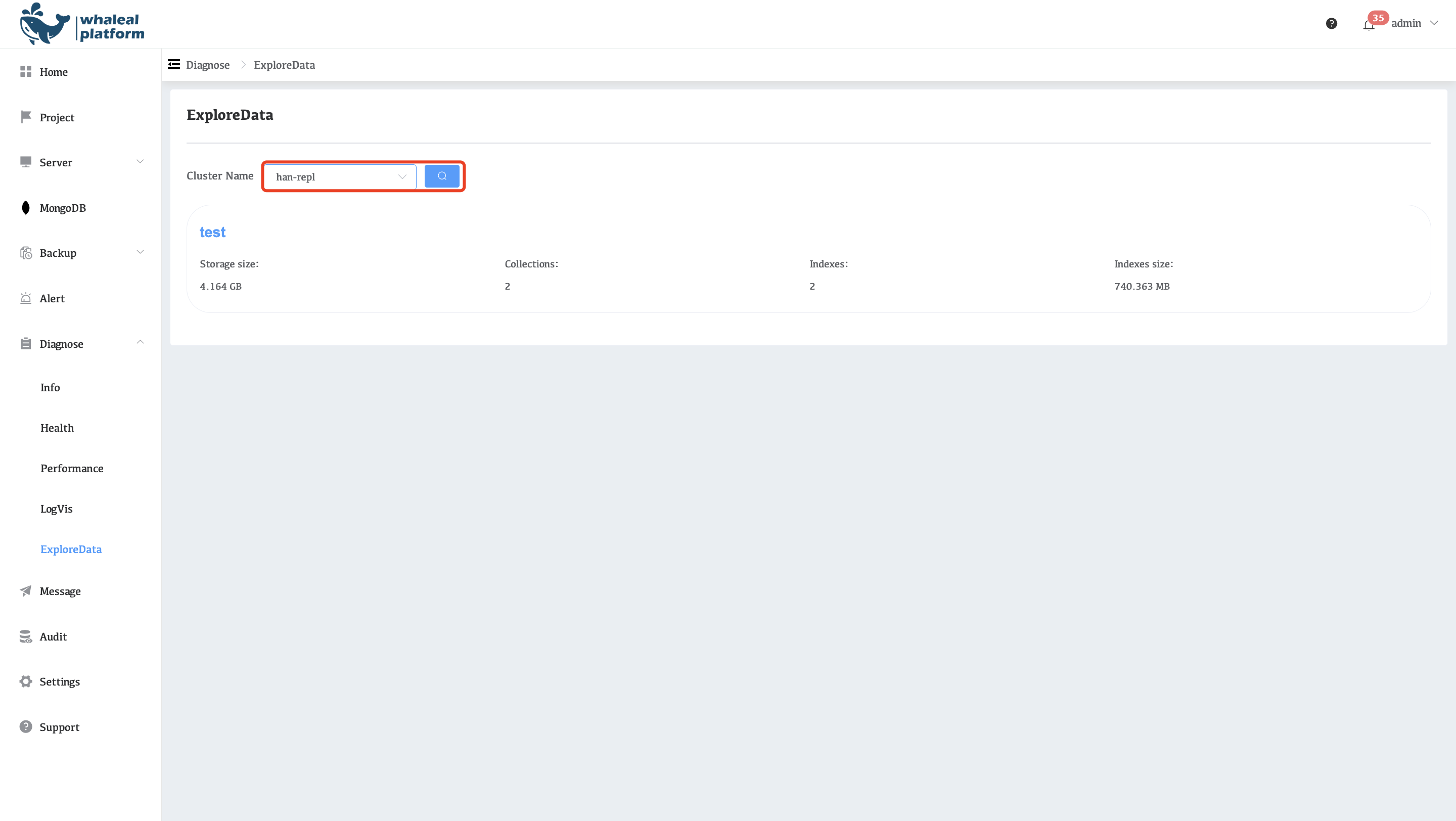This screenshot has width=1456, height=821.
Task: Open the notifications bell icon
Action: click(1369, 25)
